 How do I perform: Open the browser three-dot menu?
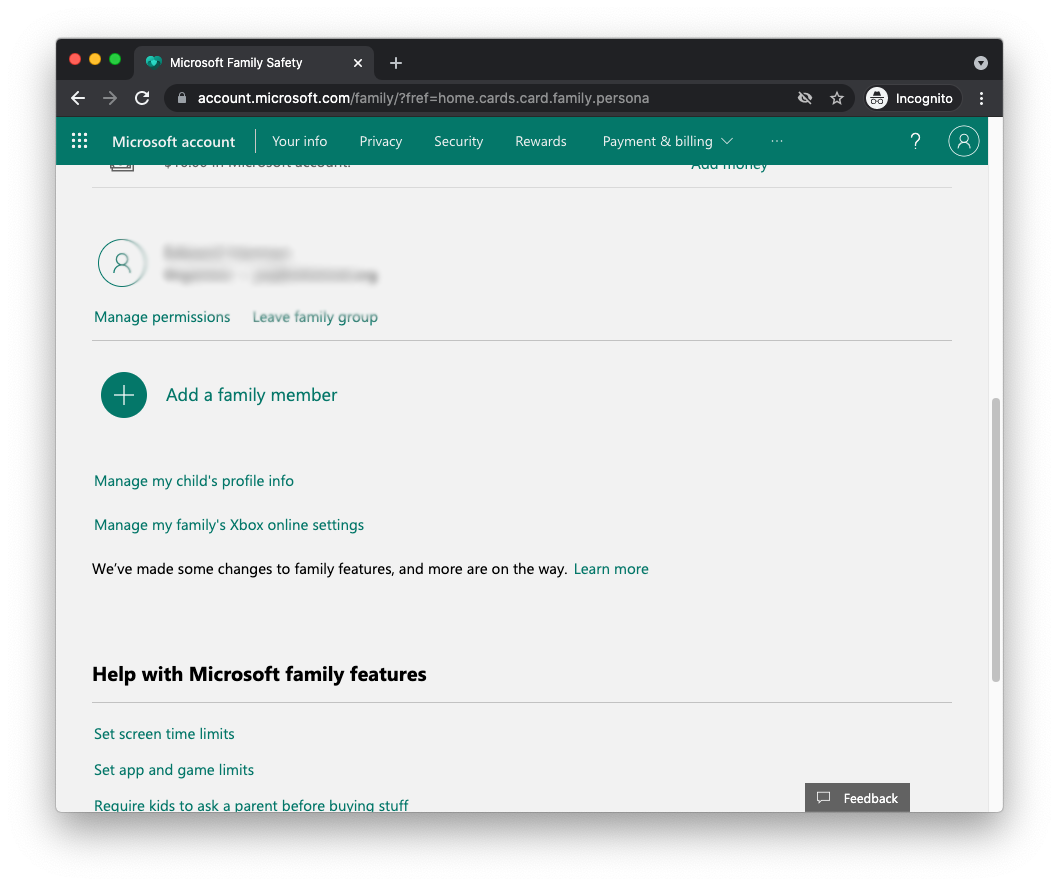tap(981, 98)
